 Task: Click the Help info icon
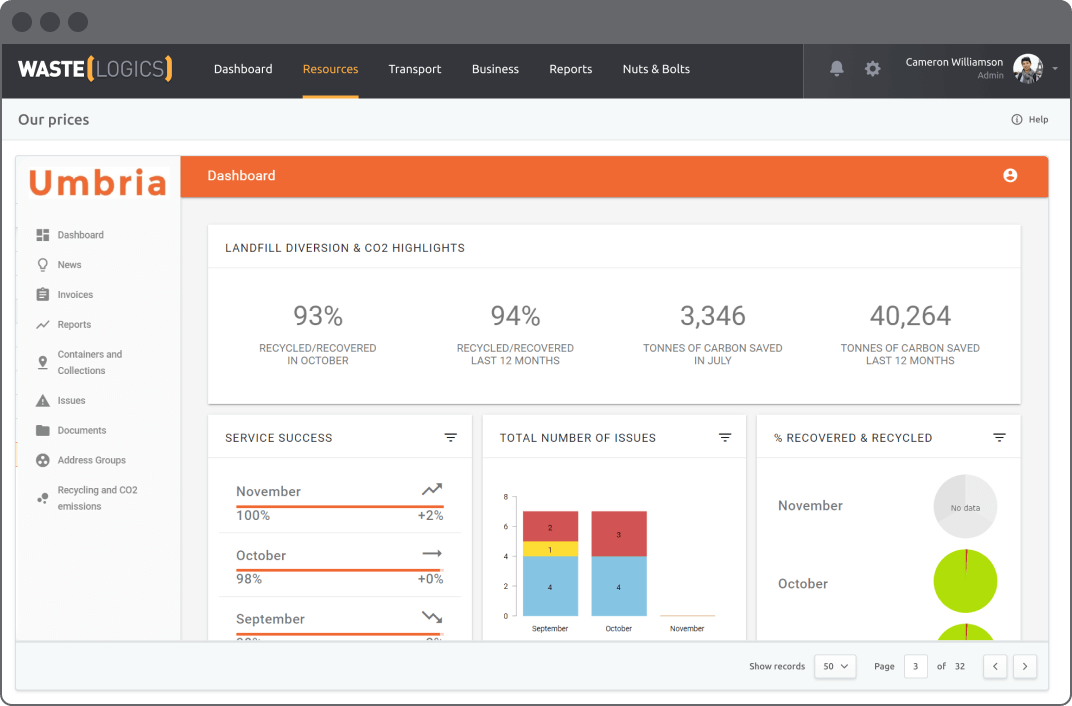(x=1017, y=120)
